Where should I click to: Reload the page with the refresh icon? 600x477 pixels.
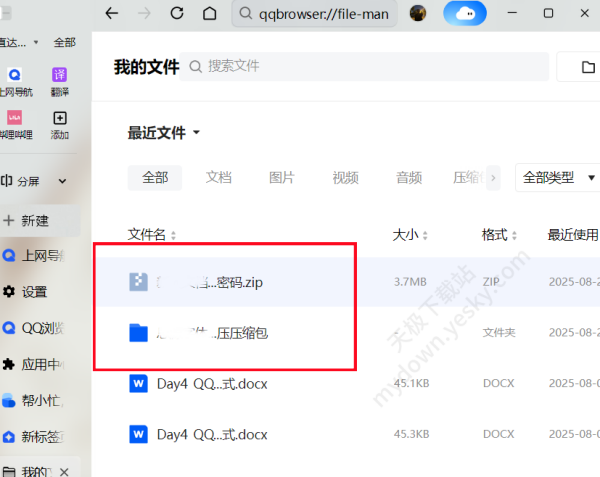[x=177, y=14]
